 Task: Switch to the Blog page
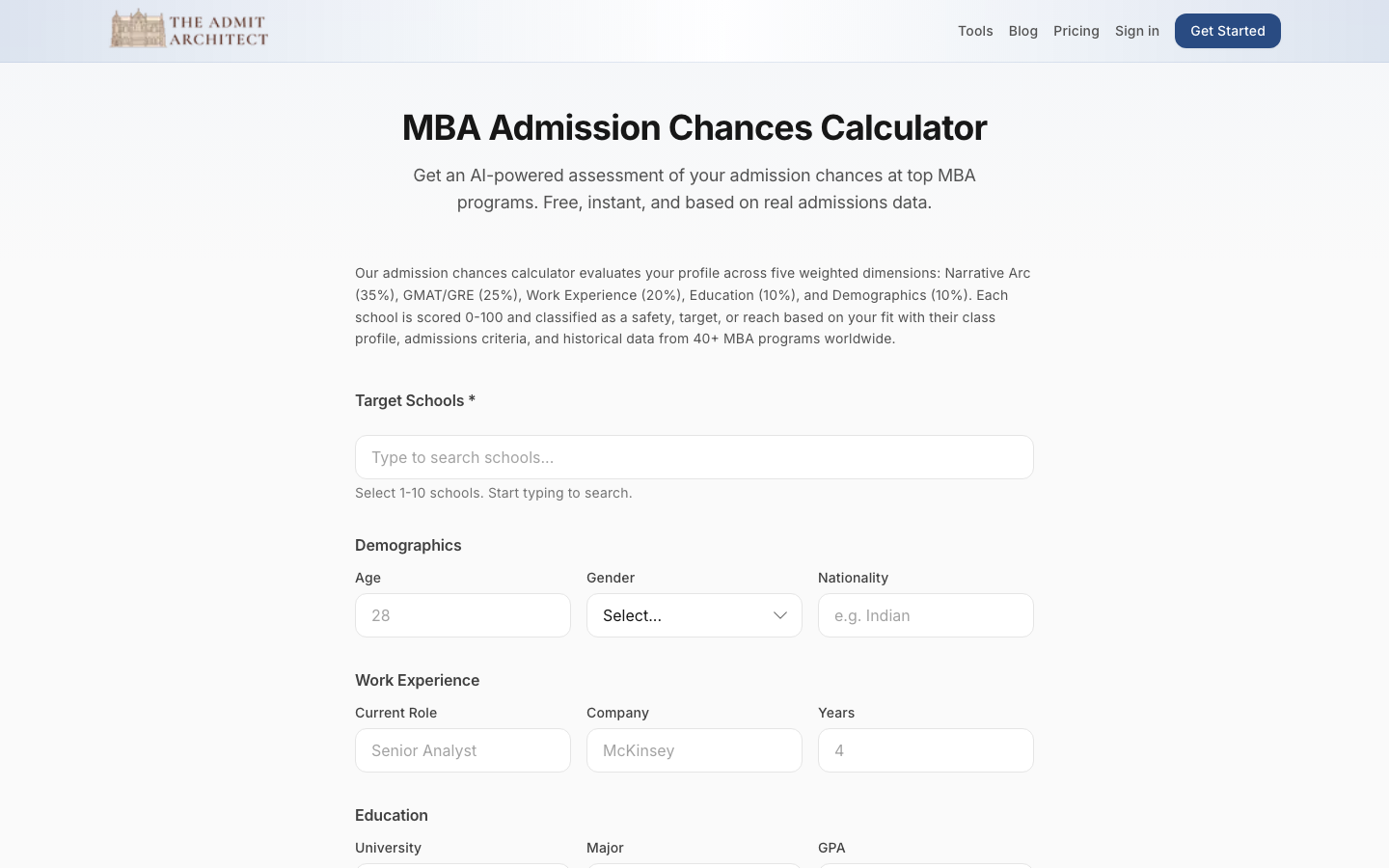pos(1022,31)
